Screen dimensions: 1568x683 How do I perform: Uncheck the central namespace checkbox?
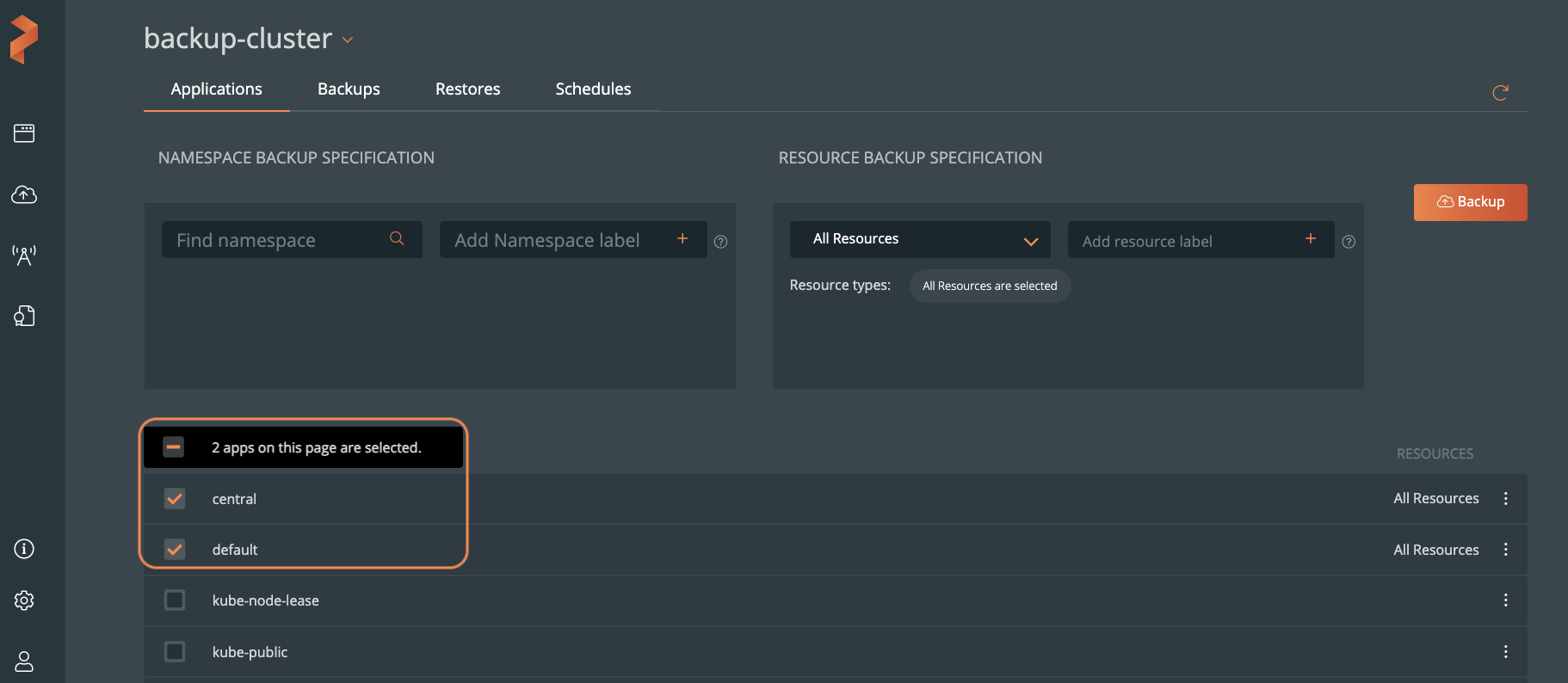[175, 499]
